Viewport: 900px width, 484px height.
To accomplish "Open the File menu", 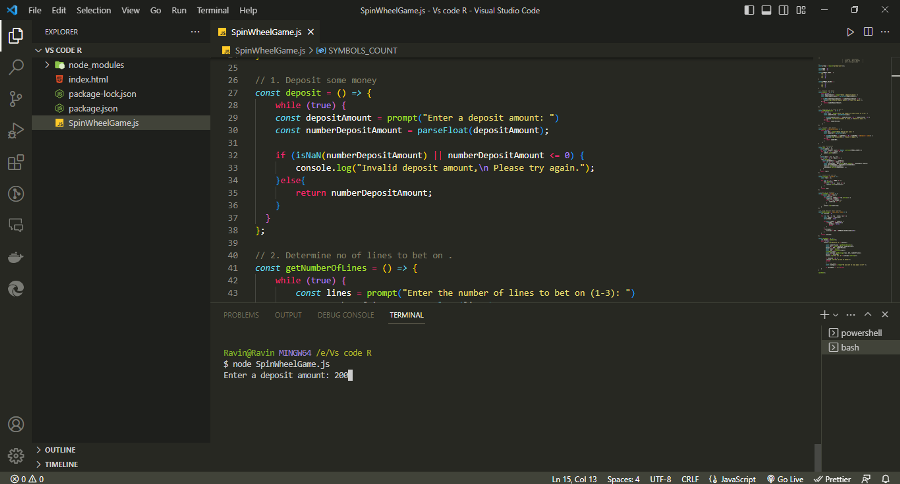I will click(x=35, y=10).
